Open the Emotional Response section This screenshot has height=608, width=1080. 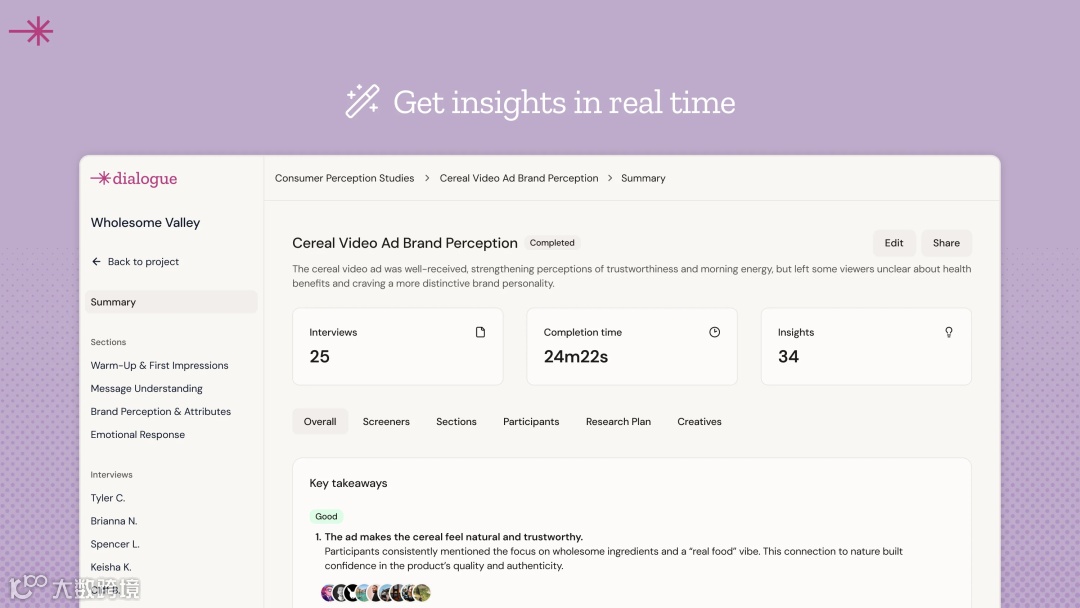coord(138,434)
